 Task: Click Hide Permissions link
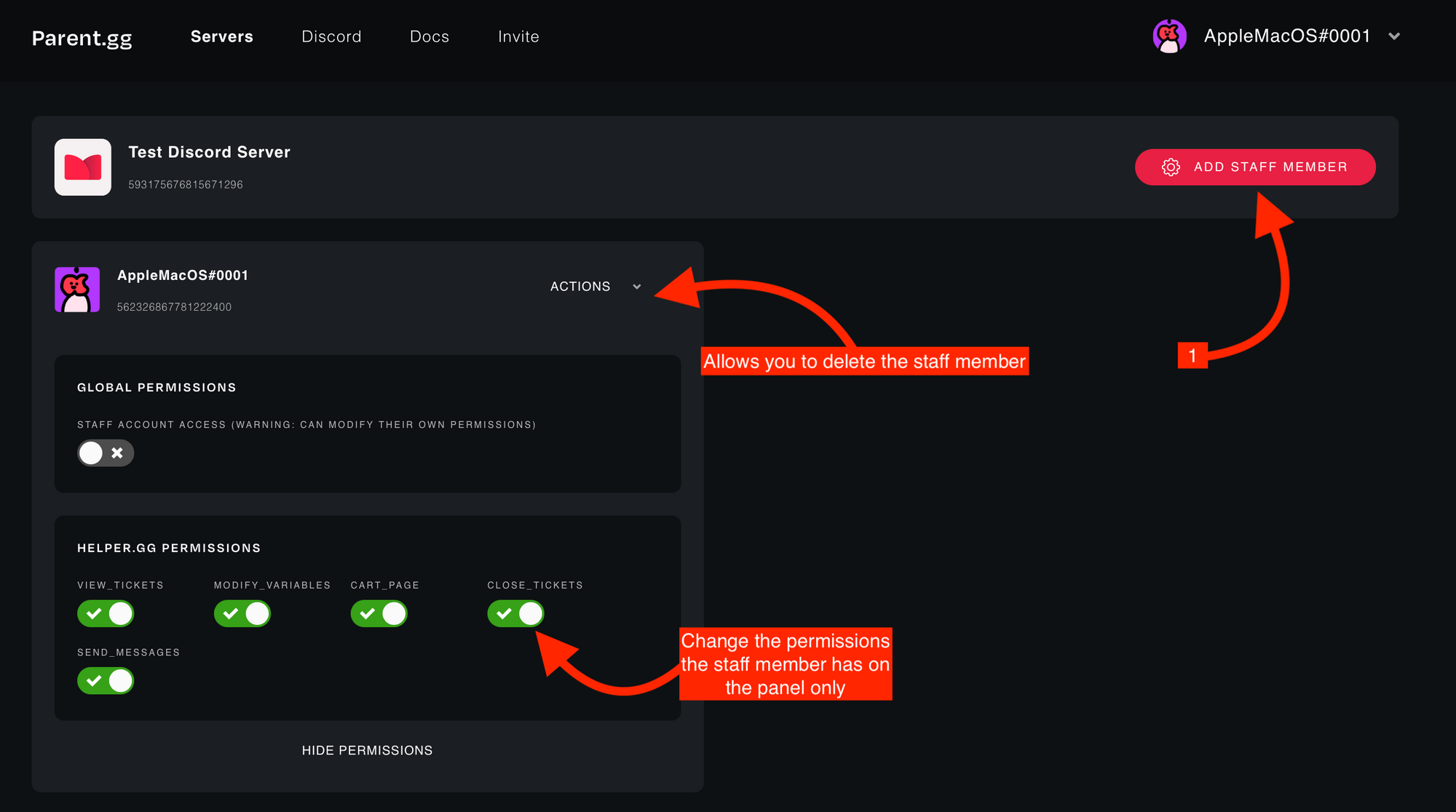367,750
